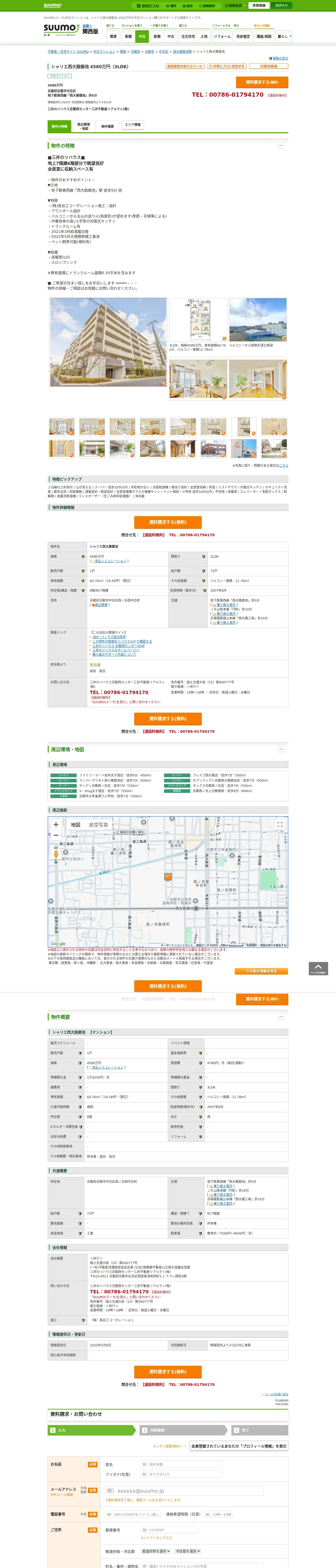Open saved 物件 list in header
Image resolution: width=336 pixels, height=1568 pixels.
171,5
